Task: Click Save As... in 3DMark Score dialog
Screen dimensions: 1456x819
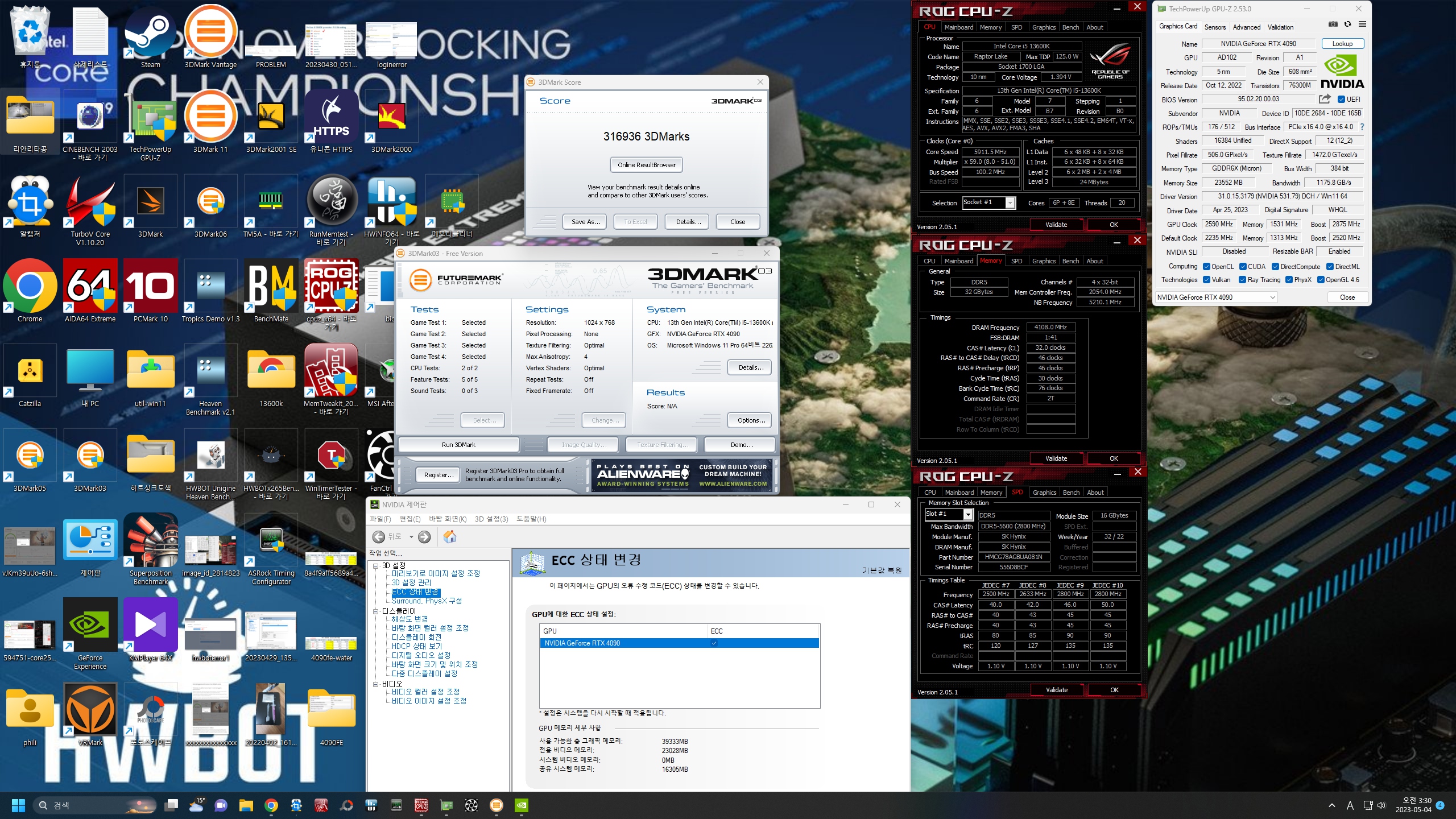Action: click(x=586, y=222)
